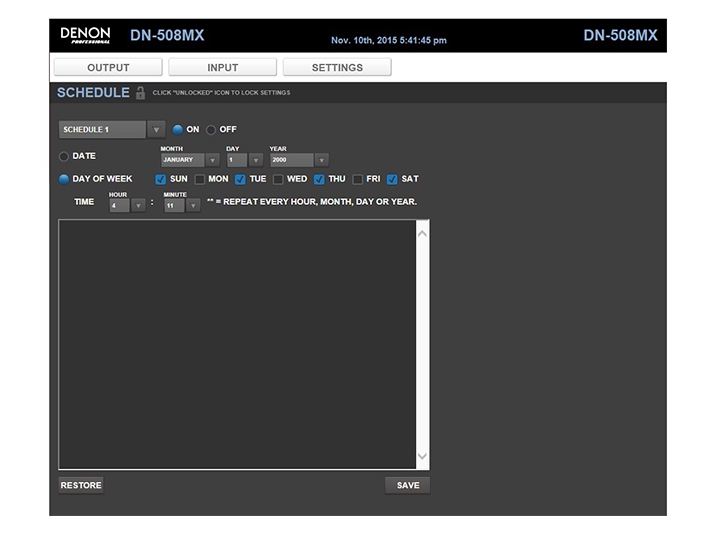Click the SAVE button
The width and height of the screenshot is (710, 533).
[408, 485]
